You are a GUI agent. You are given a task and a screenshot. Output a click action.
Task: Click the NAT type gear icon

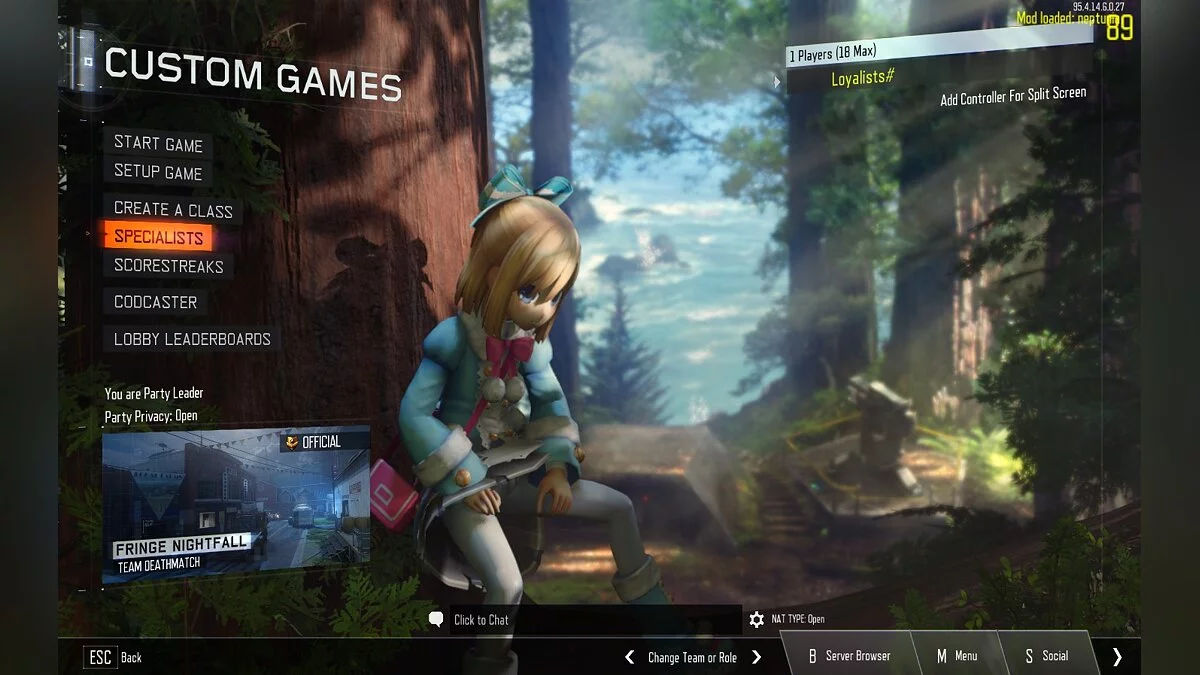point(757,619)
